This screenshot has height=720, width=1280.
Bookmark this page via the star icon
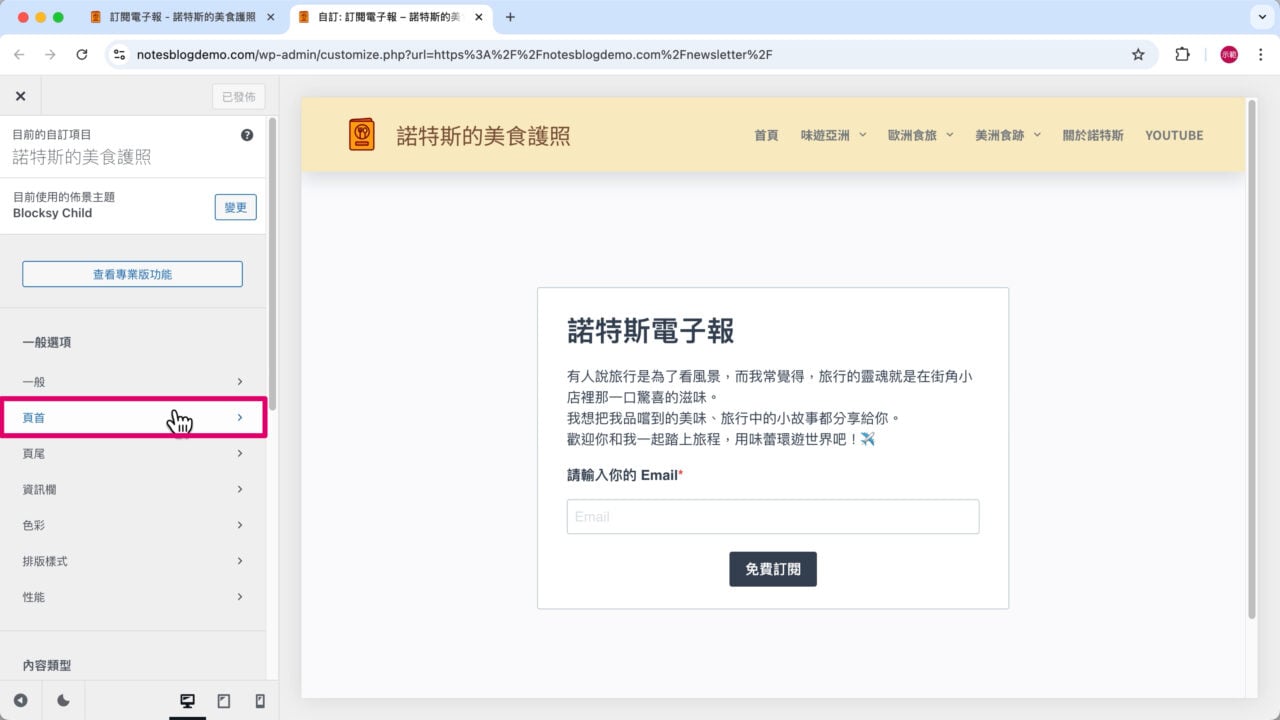(1138, 55)
